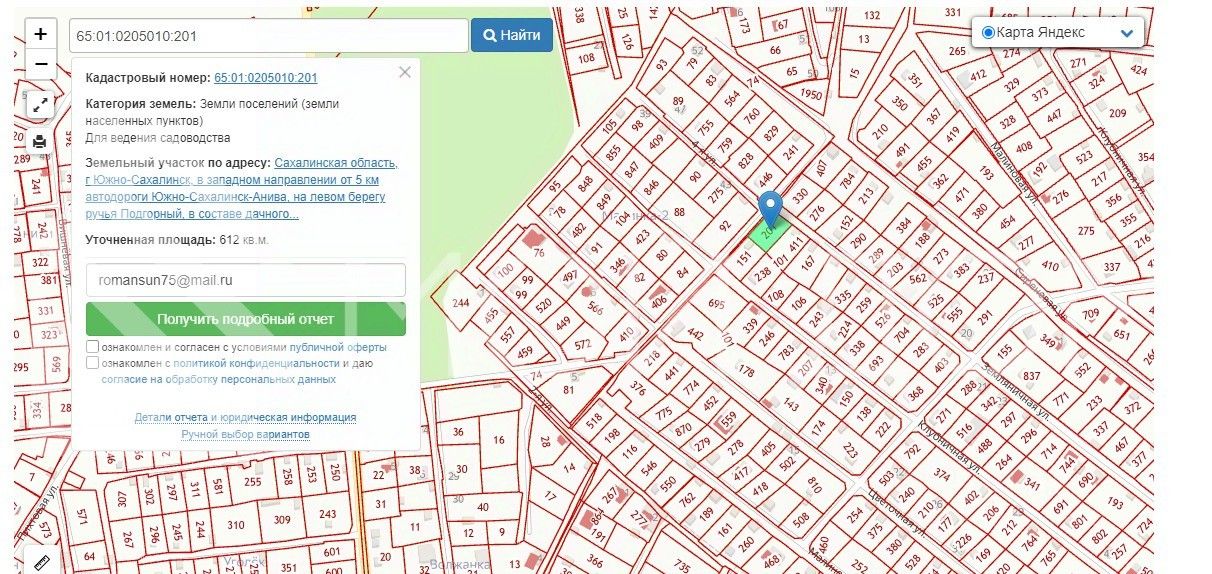Screen dimensions: 1212x574
Task: Click the highlighted green parcel 201
Action: tap(769, 234)
